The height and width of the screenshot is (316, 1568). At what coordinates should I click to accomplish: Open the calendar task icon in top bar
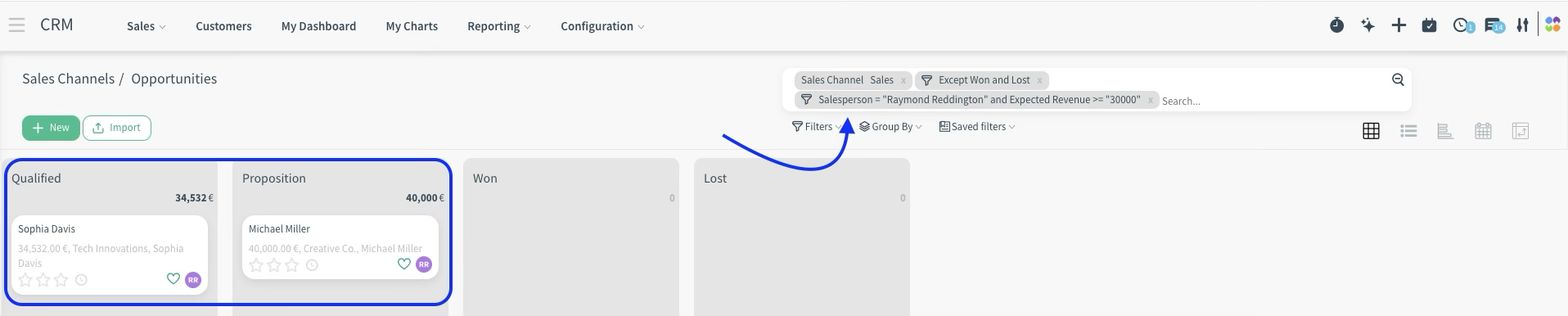click(x=1429, y=25)
